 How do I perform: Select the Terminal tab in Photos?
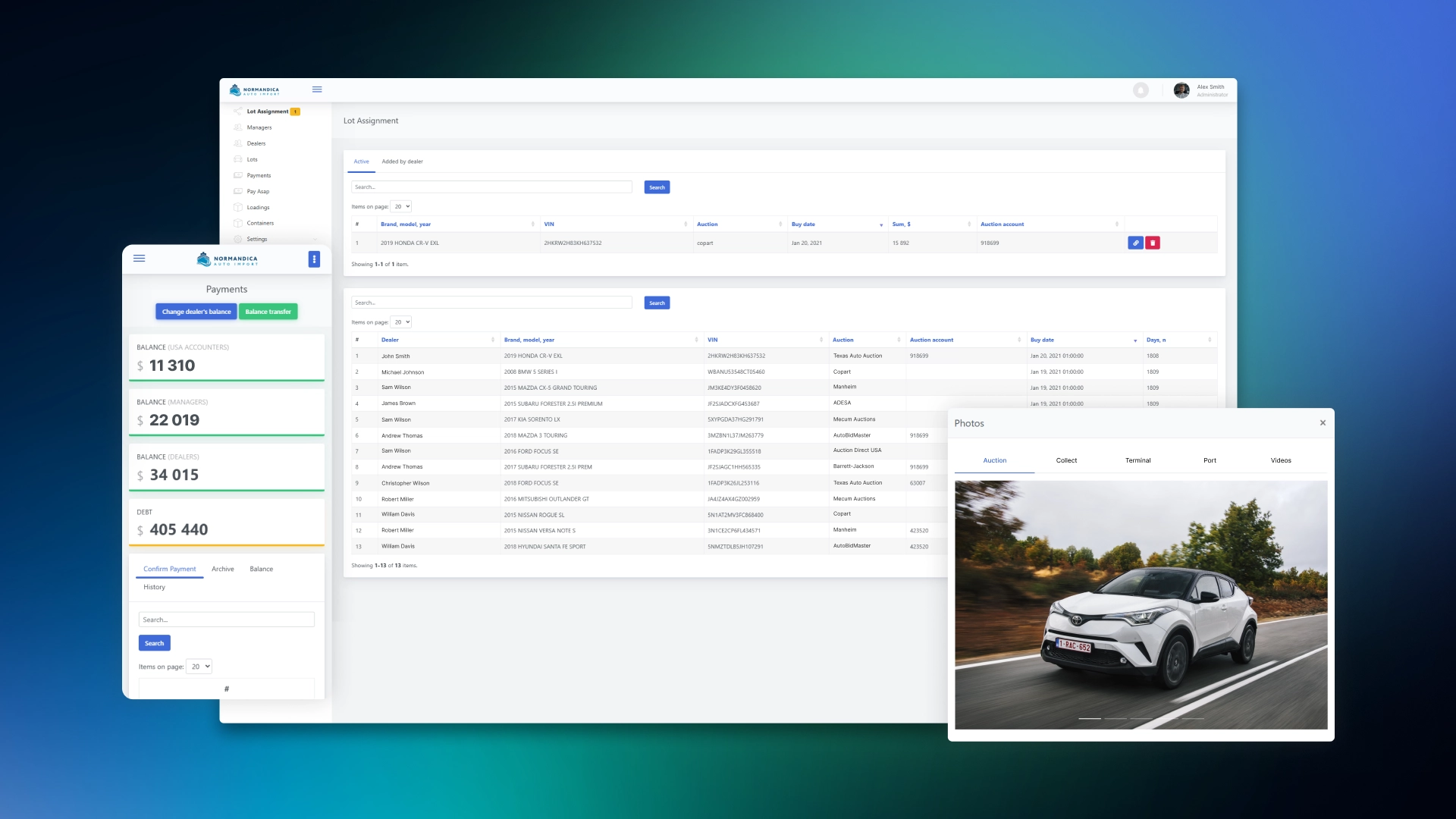pos(1137,460)
